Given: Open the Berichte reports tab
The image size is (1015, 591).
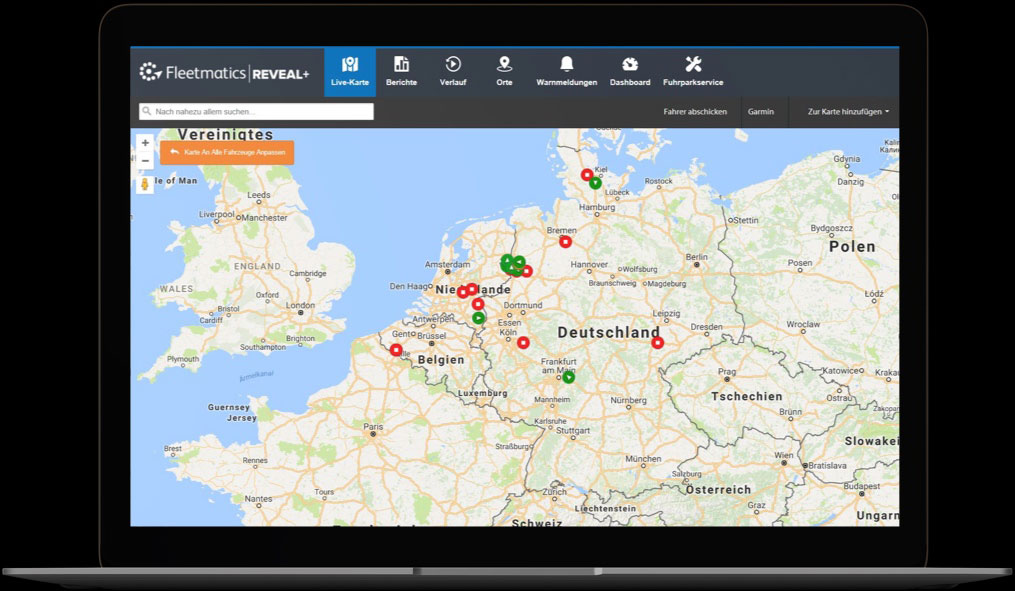Looking at the screenshot, I should click(401, 72).
